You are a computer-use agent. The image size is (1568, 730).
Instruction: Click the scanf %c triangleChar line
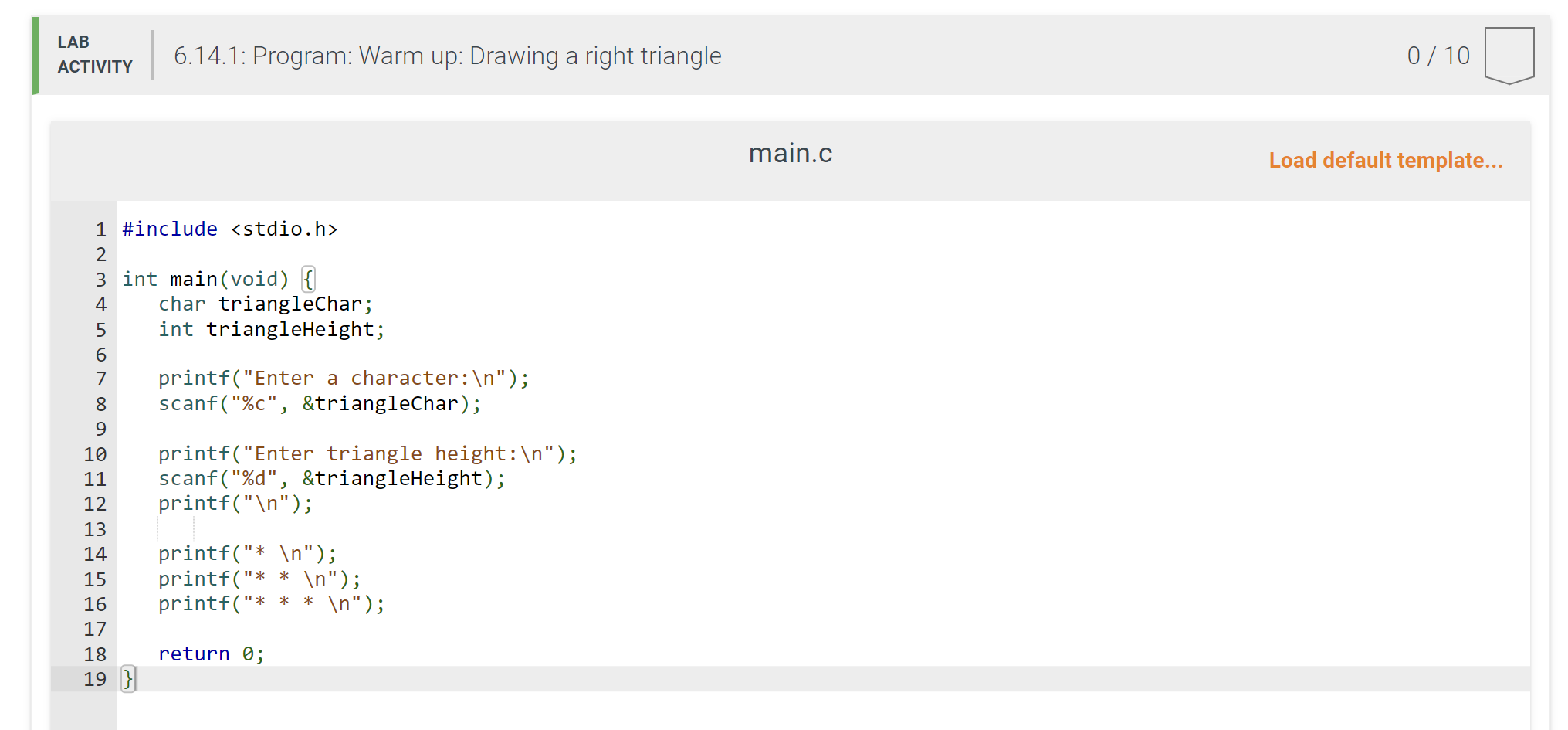(x=320, y=404)
